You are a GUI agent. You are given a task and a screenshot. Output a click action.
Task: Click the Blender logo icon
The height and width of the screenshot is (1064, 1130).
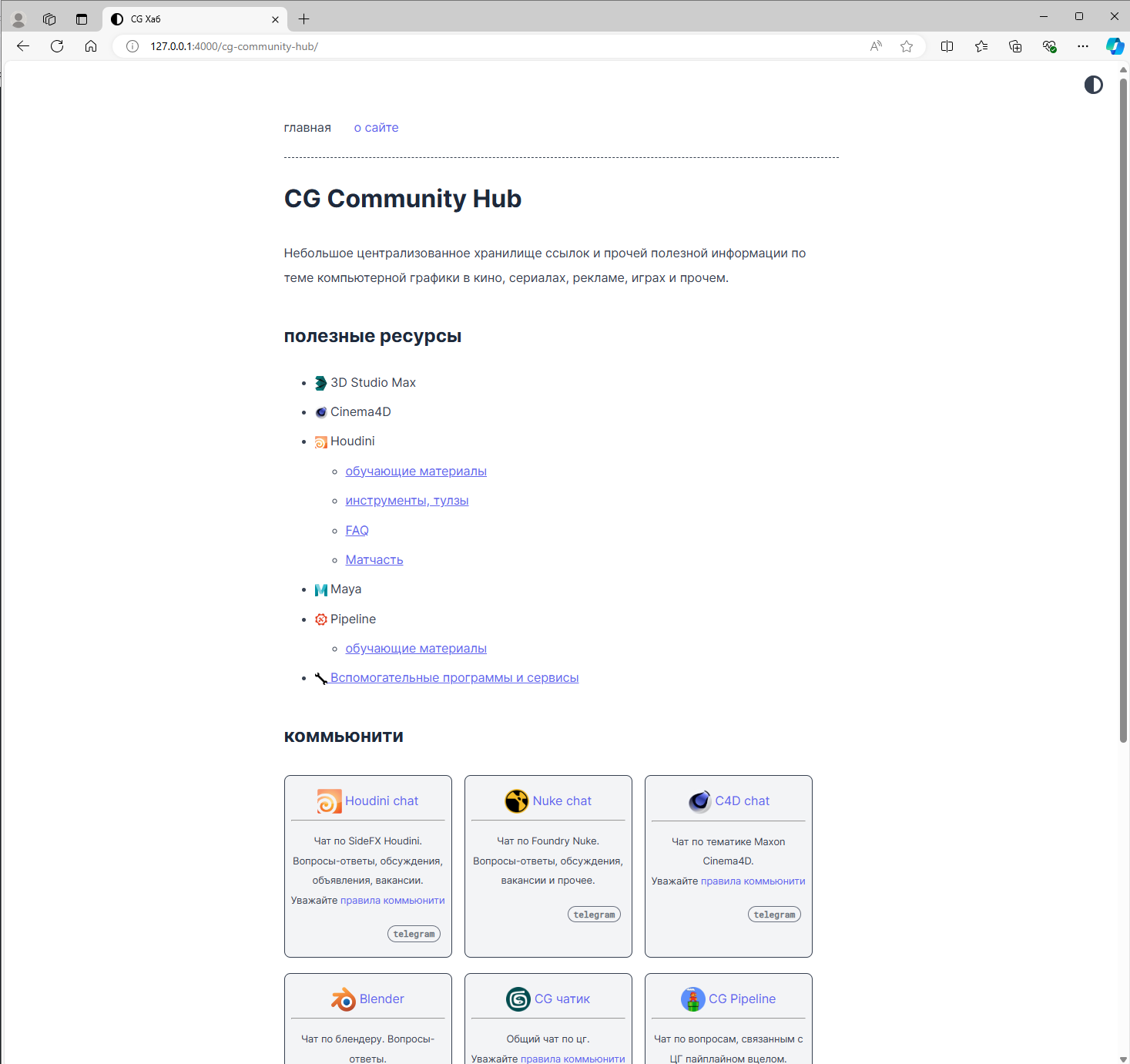[x=343, y=999]
